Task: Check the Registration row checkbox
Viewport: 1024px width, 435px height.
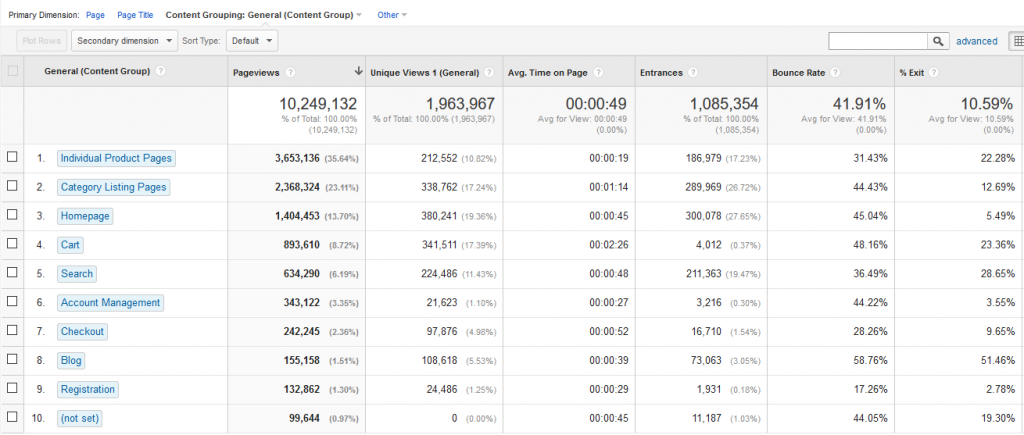Action: click(12, 388)
